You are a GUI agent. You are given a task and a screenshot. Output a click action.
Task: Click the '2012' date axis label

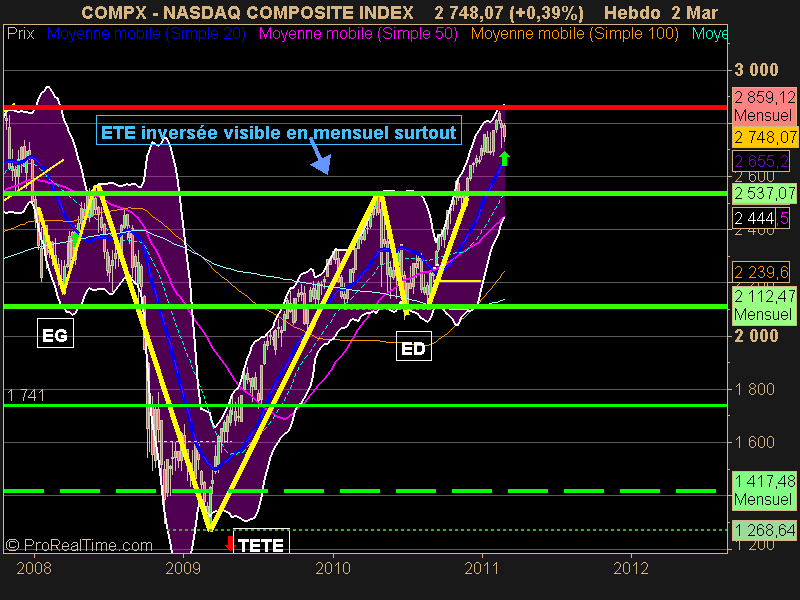[x=631, y=568]
